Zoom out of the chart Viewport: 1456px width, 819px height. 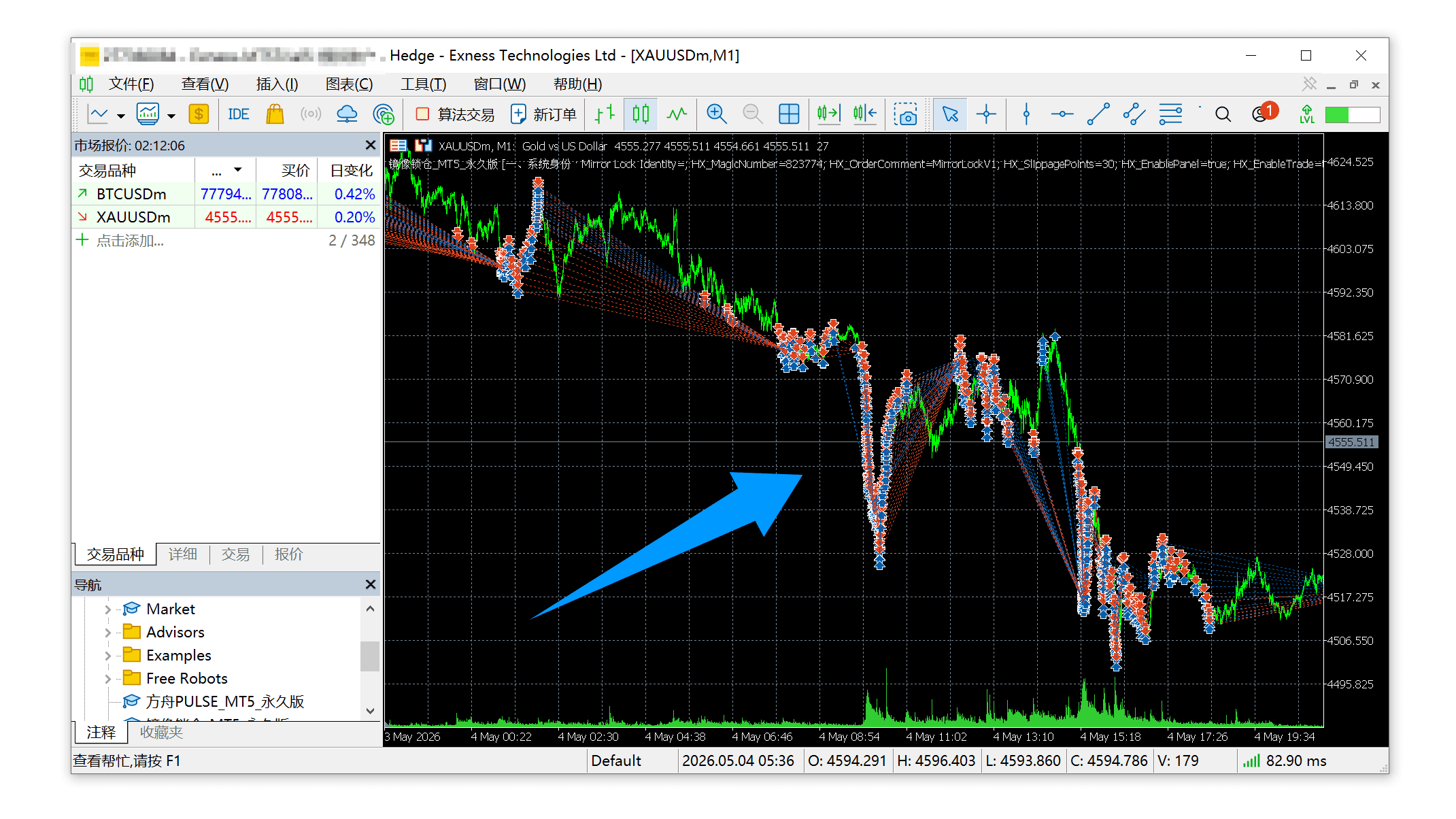pyautogui.click(x=752, y=114)
